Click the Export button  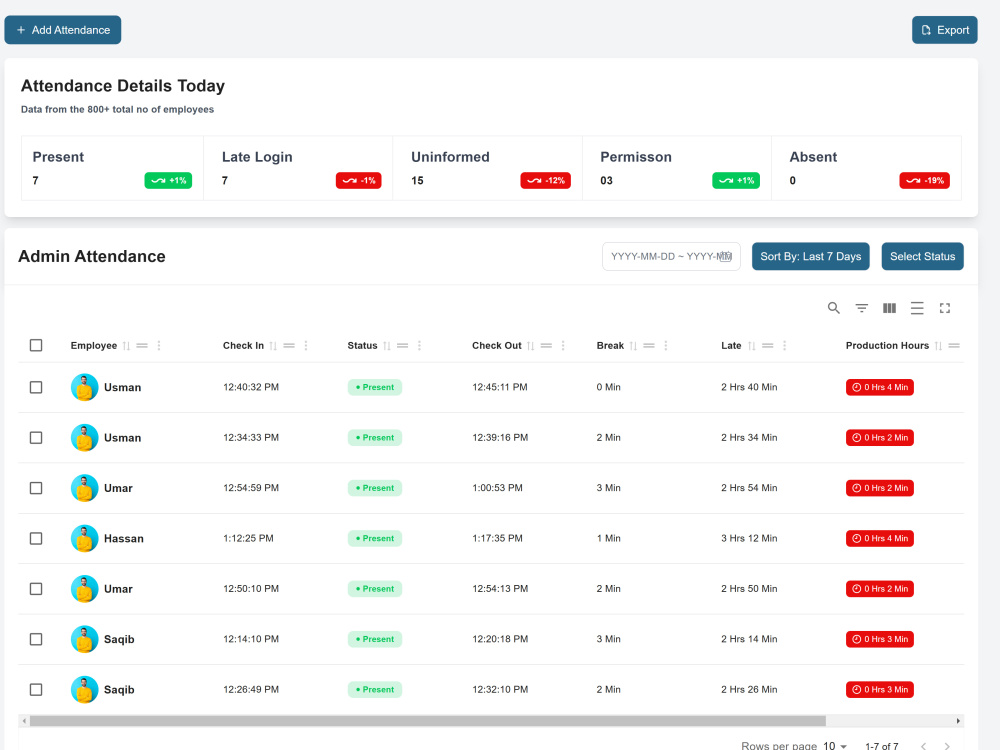(x=945, y=30)
